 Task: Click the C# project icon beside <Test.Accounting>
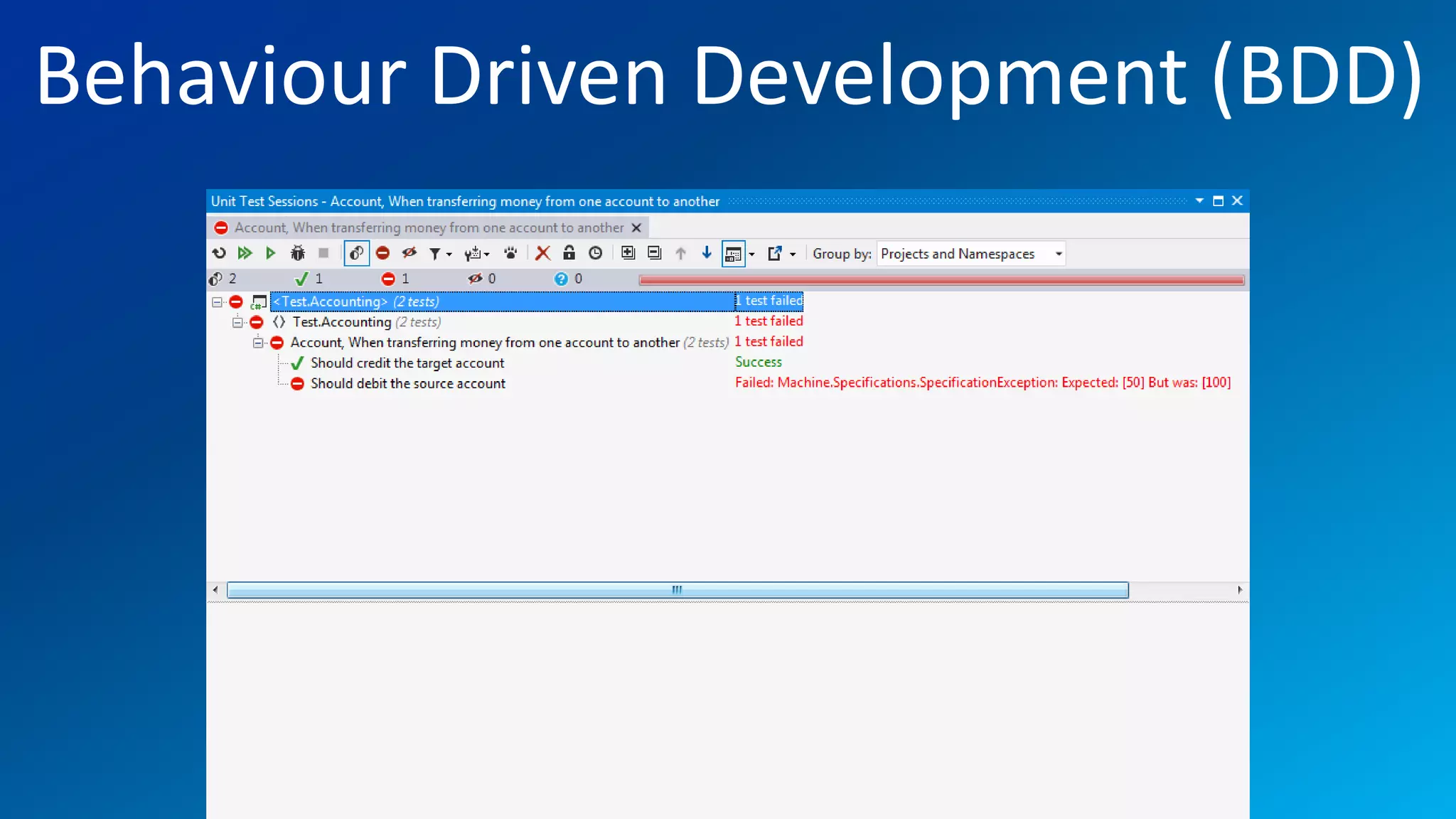259,302
